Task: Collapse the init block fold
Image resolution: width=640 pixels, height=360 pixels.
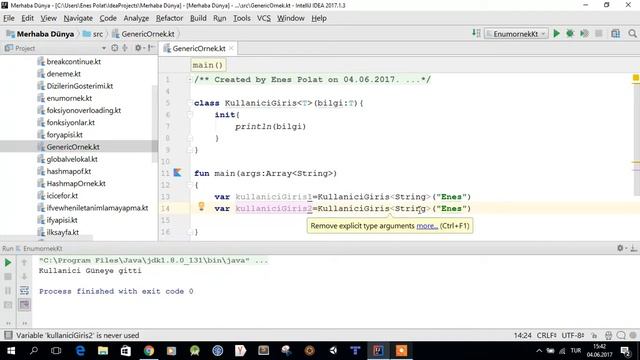Action: (x=190, y=115)
